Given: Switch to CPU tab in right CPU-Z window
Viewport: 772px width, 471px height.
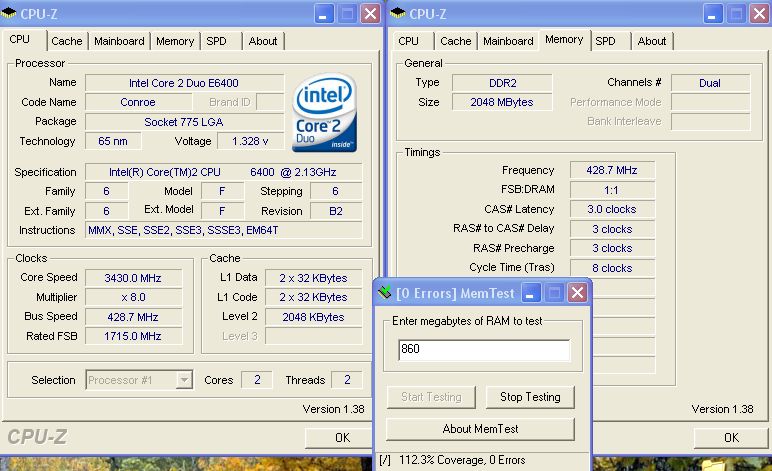Looking at the screenshot, I should pos(408,41).
